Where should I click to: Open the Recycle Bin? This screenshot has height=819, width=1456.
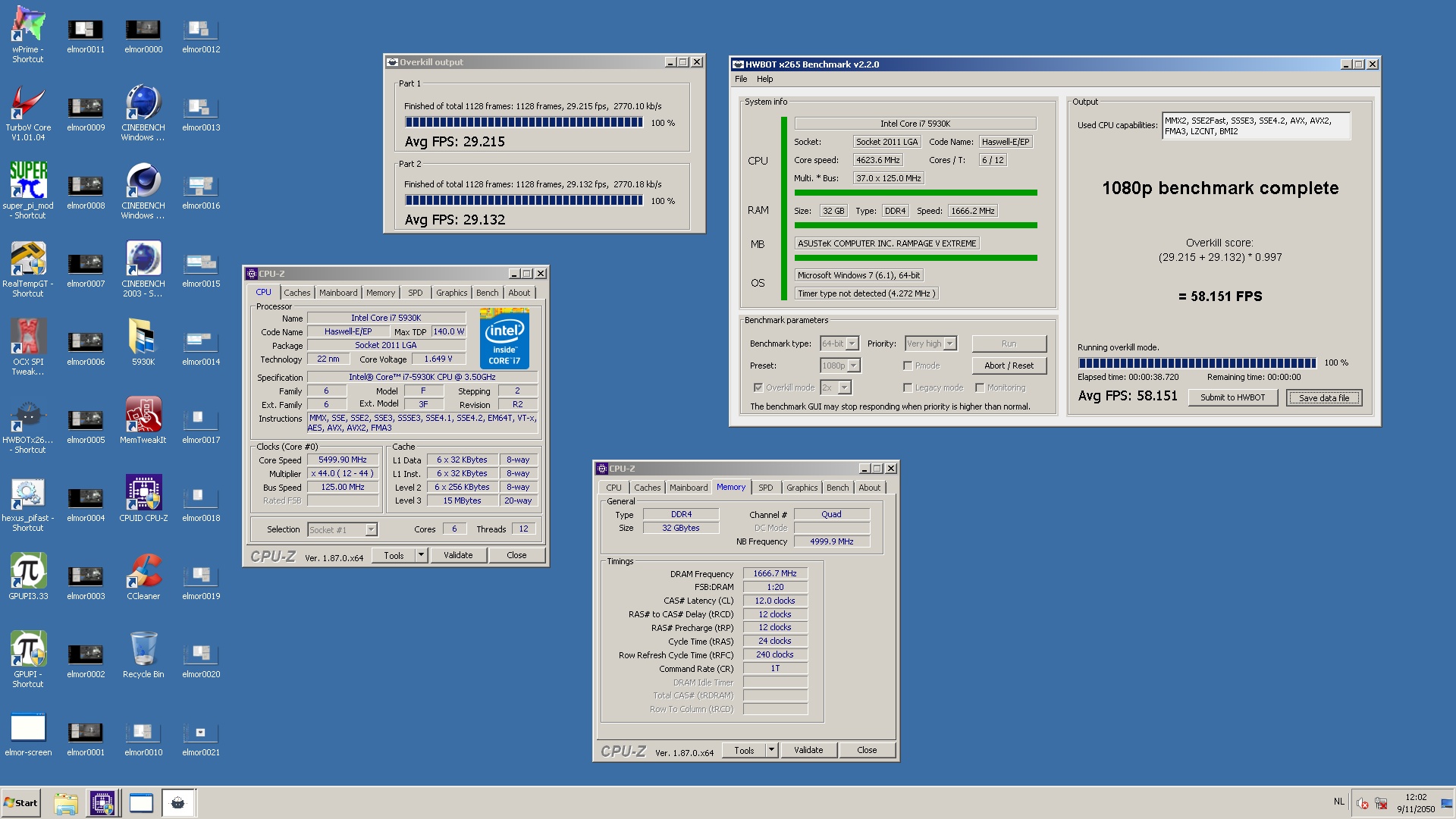click(143, 654)
